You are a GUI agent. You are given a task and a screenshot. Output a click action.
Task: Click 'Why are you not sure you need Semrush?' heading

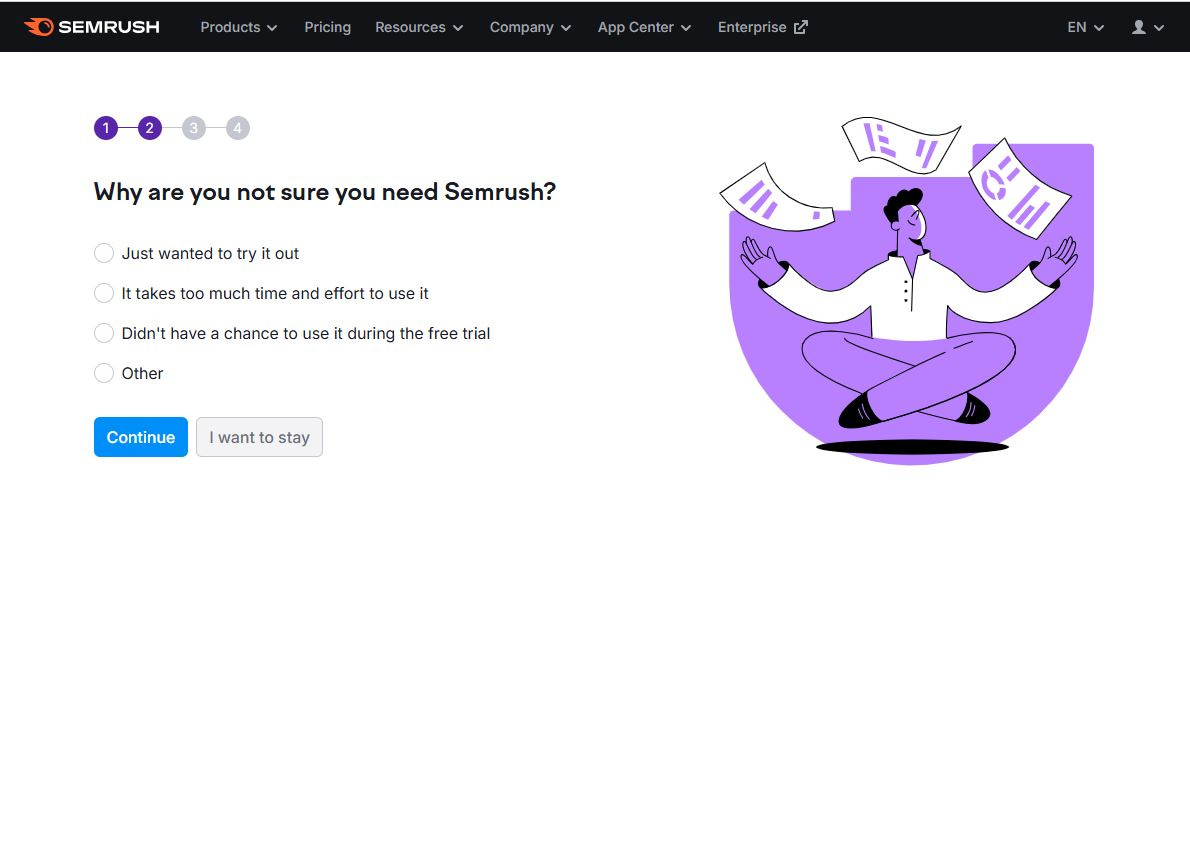click(x=325, y=192)
